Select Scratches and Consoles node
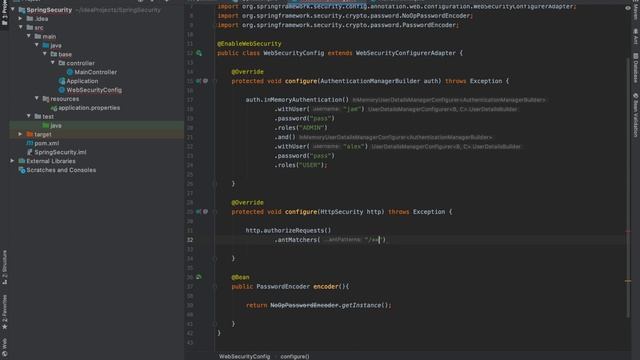This screenshot has width=640, height=360. [61, 170]
